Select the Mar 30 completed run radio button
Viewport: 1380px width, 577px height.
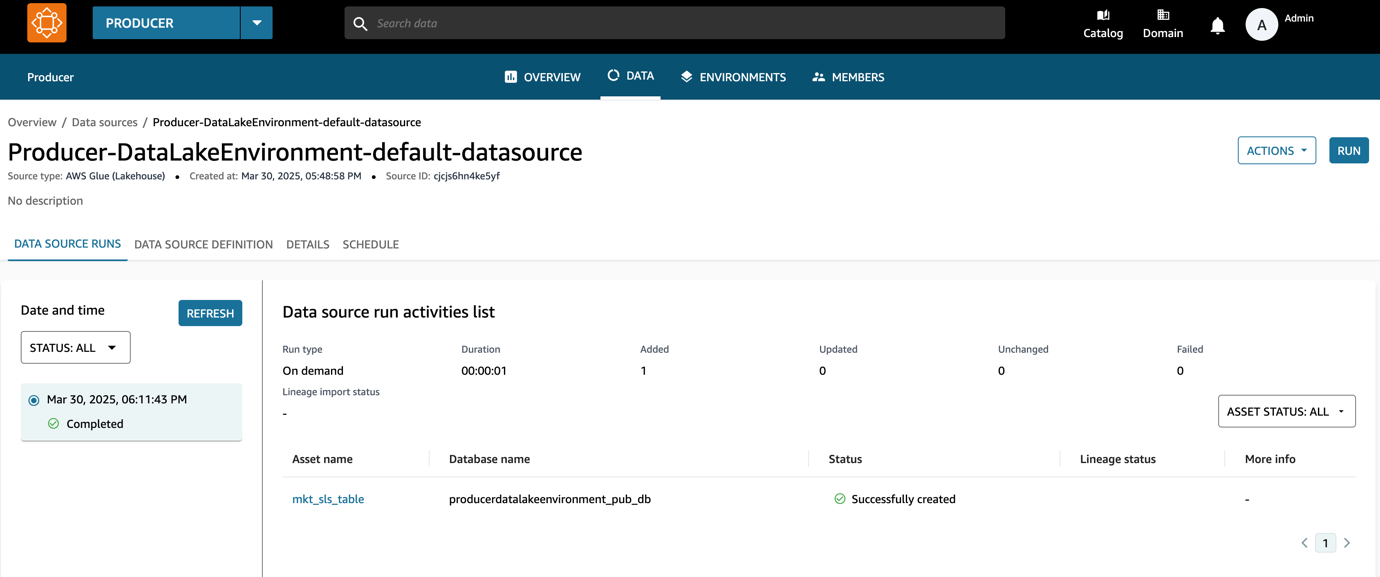(x=34, y=398)
